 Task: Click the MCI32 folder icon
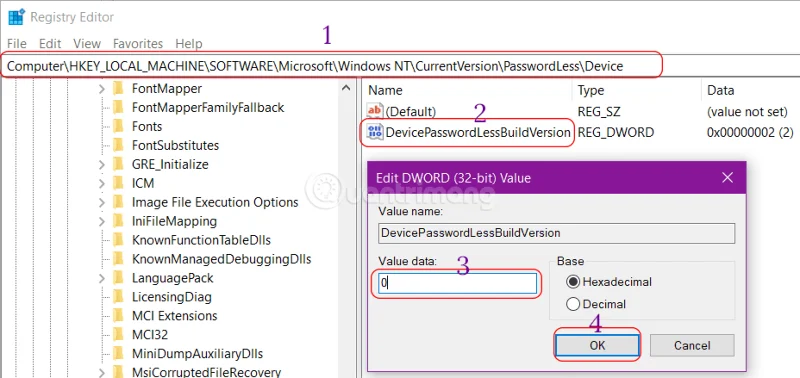click(x=118, y=335)
